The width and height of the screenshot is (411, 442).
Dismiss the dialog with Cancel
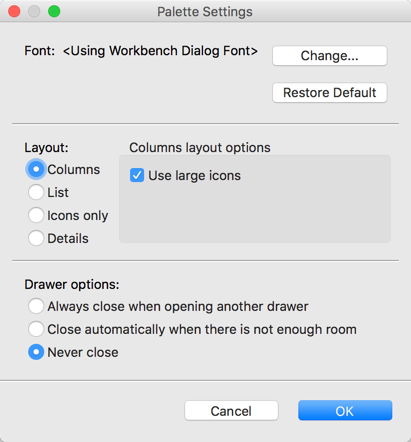pos(231,411)
